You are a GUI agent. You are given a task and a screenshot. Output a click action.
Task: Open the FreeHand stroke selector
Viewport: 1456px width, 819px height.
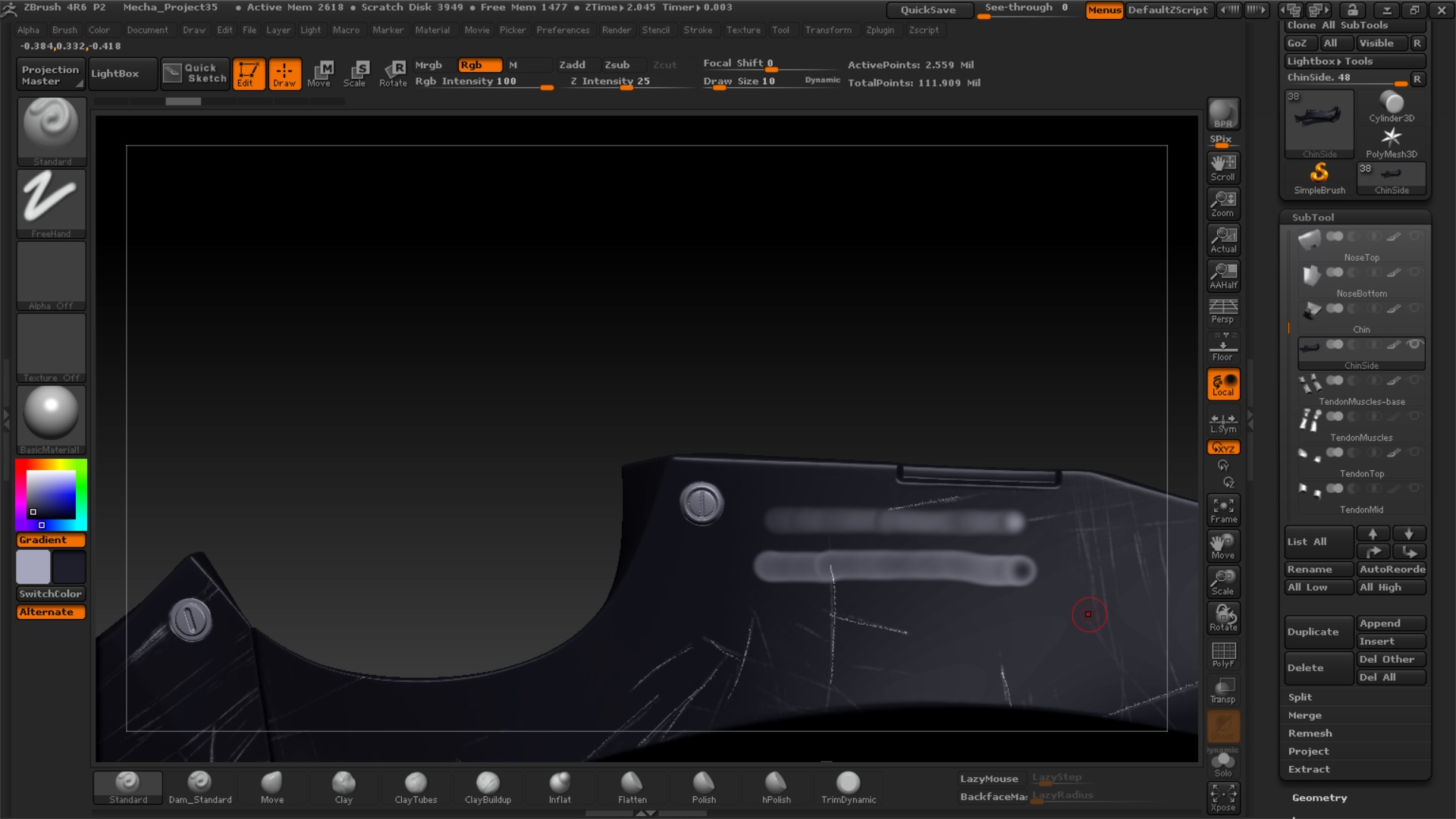click(52, 203)
